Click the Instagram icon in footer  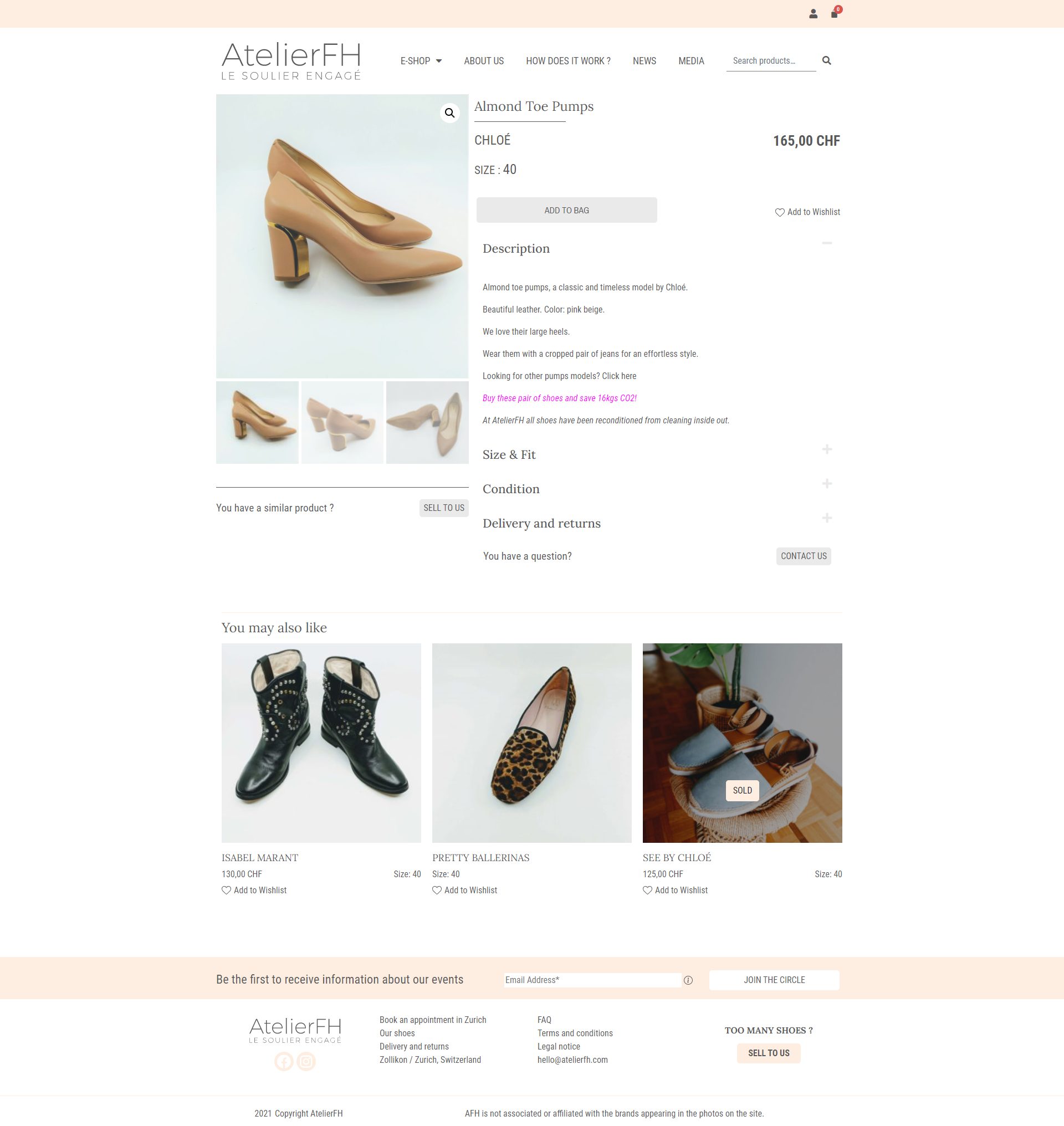306,1061
